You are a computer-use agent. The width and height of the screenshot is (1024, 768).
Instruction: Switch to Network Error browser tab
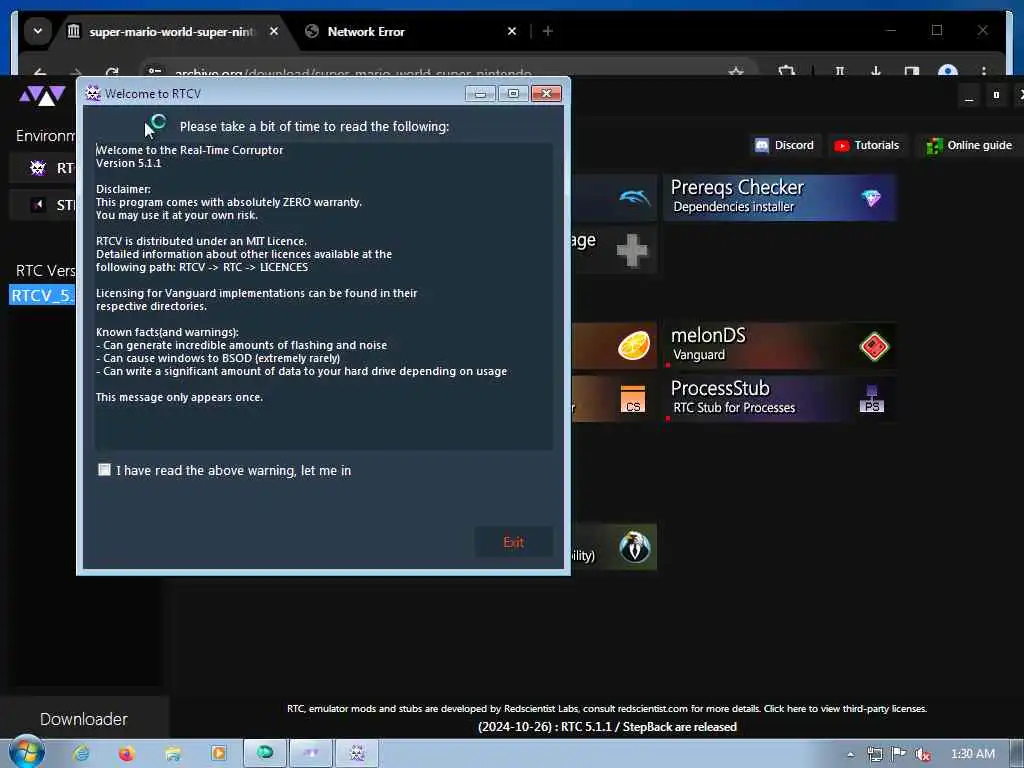click(x=366, y=31)
